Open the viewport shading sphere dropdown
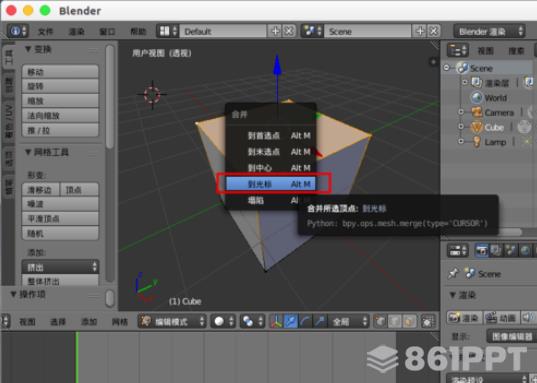Image resolution: width=537 pixels, height=383 pixels. click(223, 321)
